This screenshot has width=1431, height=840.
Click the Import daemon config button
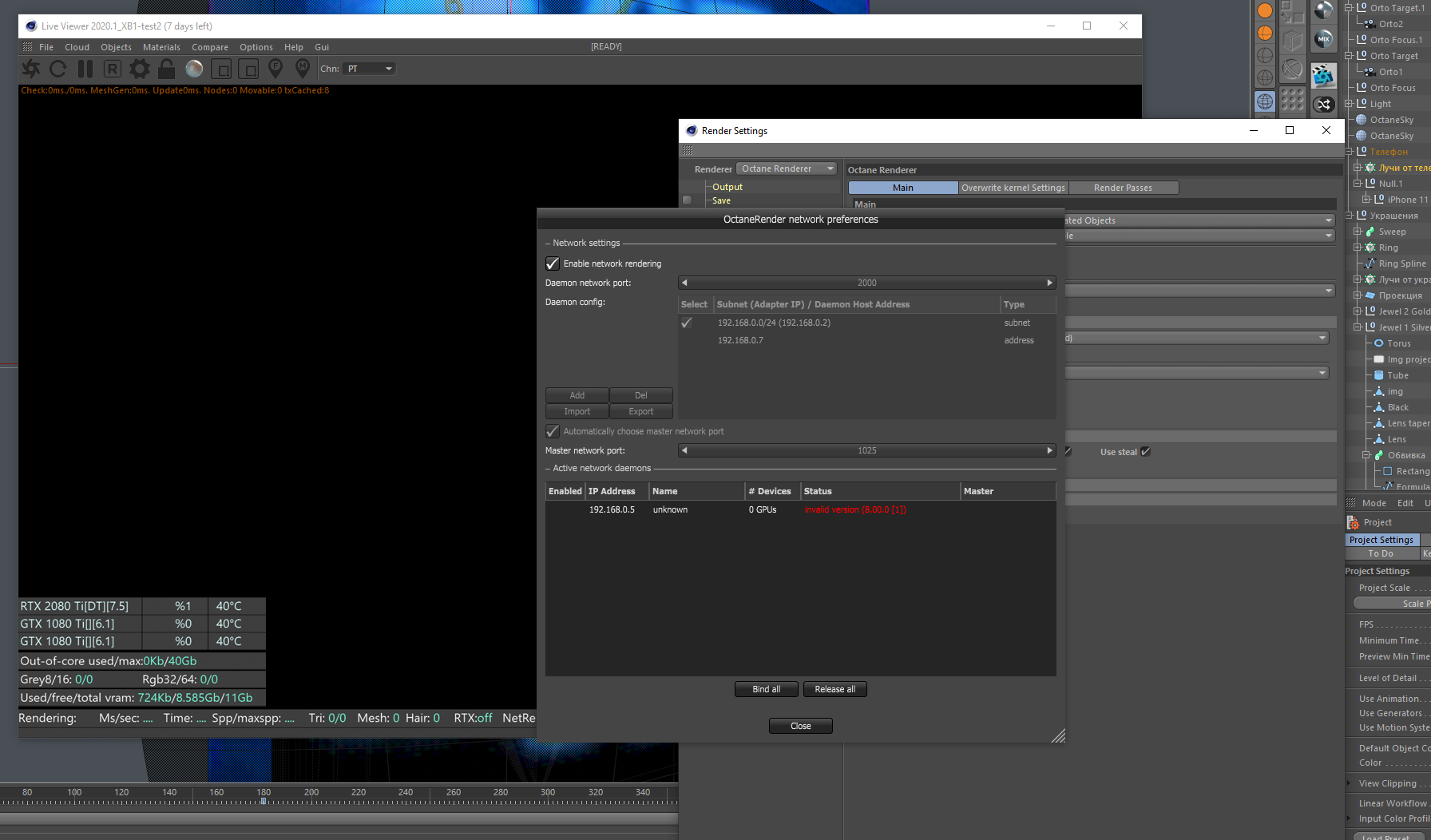pyautogui.click(x=577, y=411)
